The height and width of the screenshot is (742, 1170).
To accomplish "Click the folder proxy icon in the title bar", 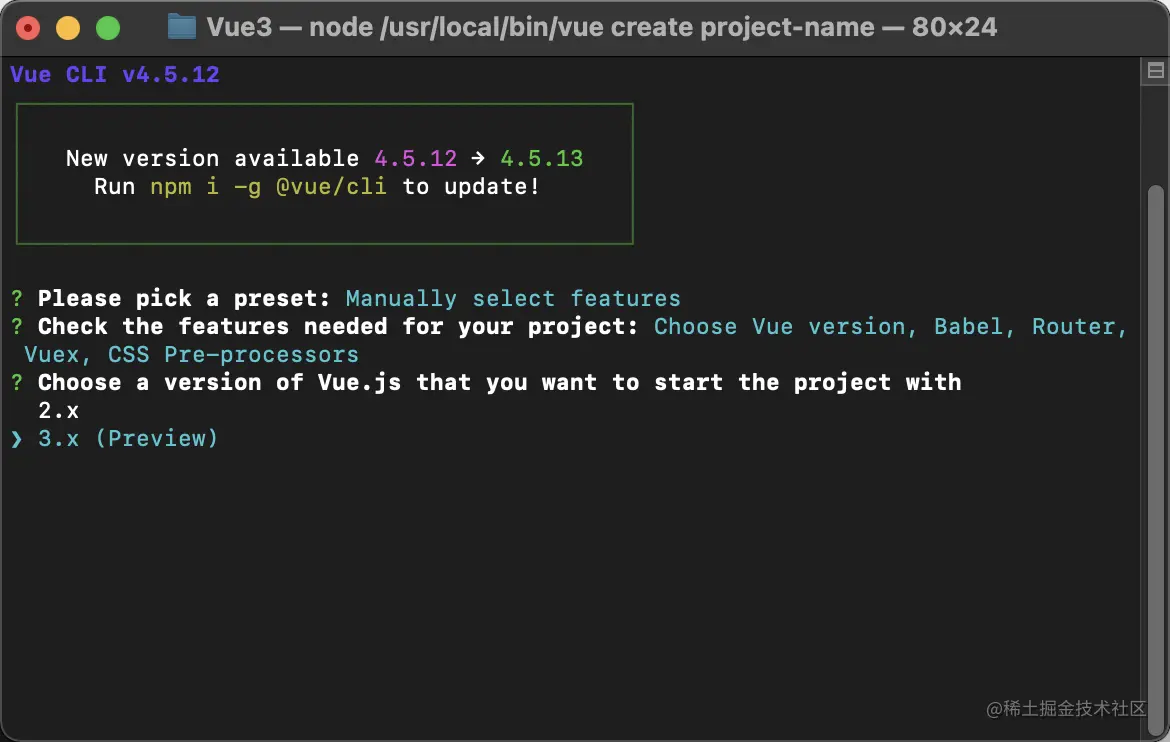I will click(x=181, y=27).
